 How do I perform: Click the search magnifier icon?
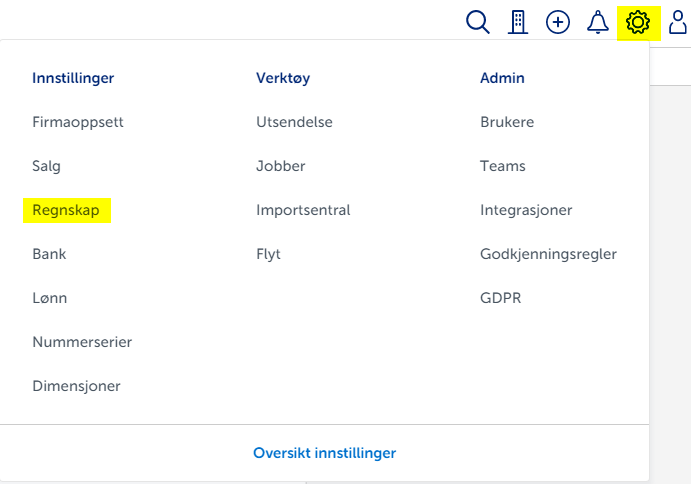coord(478,22)
